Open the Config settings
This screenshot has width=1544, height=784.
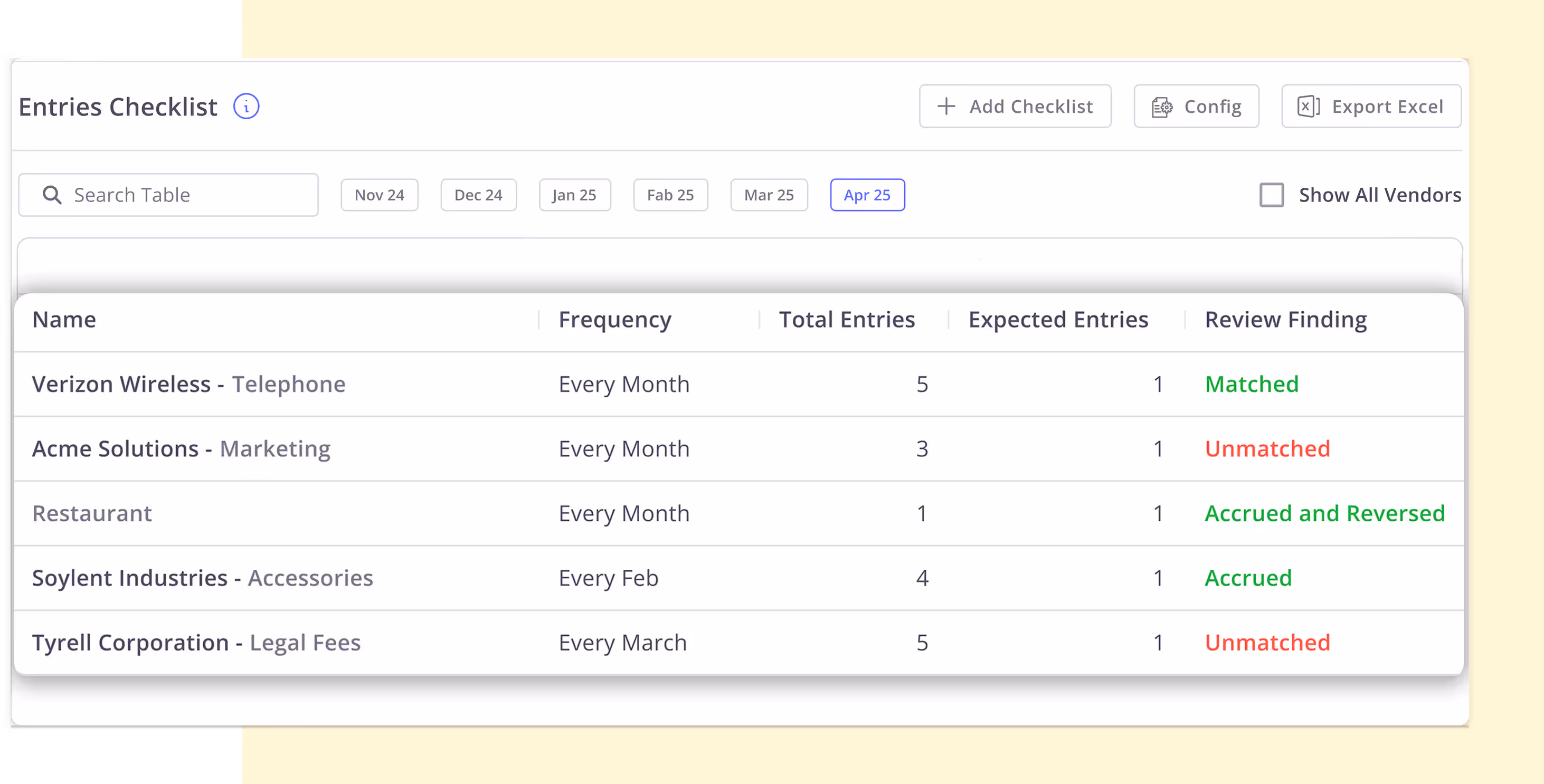click(x=1195, y=106)
